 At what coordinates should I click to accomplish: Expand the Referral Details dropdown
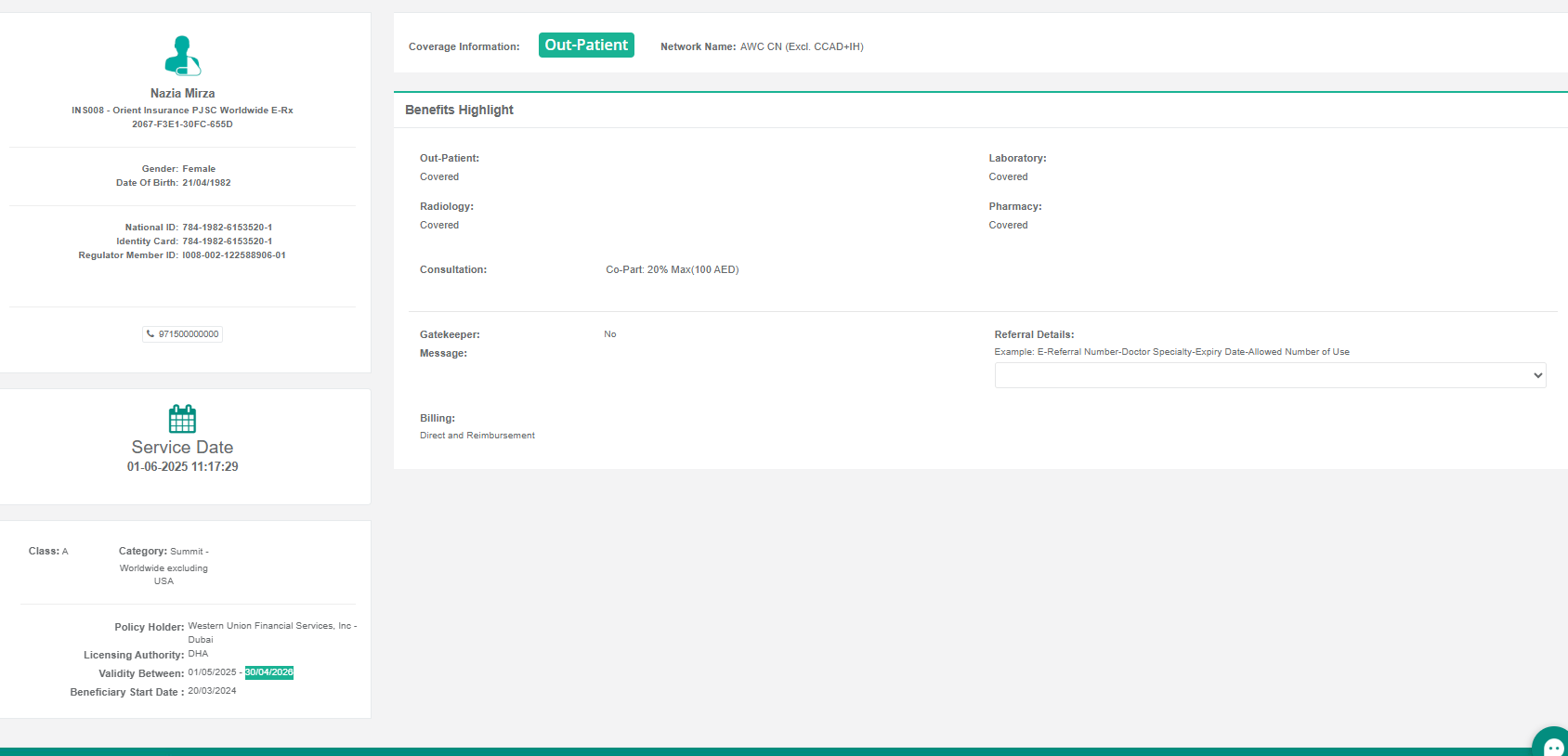click(x=1269, y=375)
